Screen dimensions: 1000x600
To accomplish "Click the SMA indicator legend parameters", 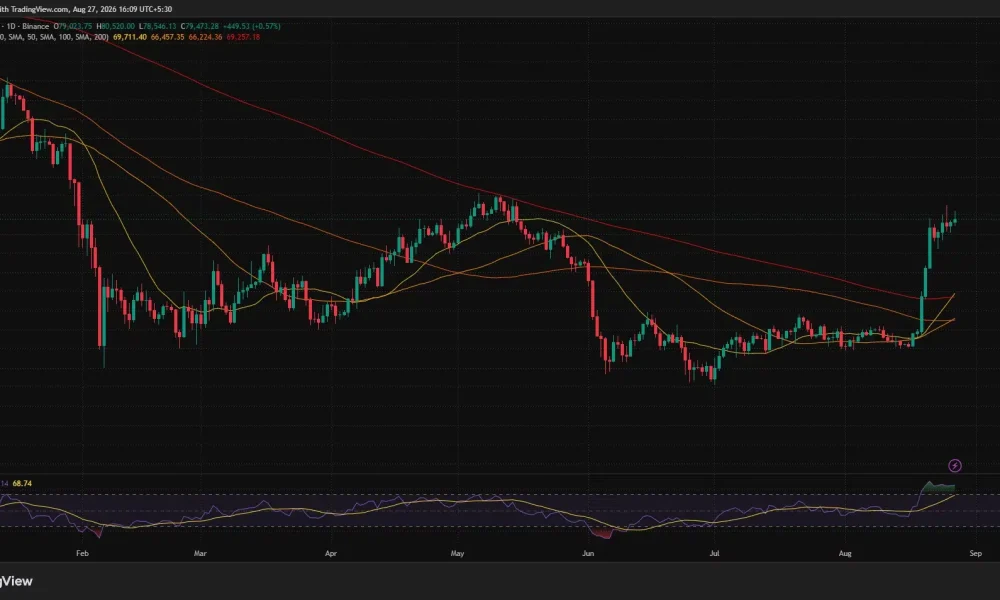I will tap(54, 37).
